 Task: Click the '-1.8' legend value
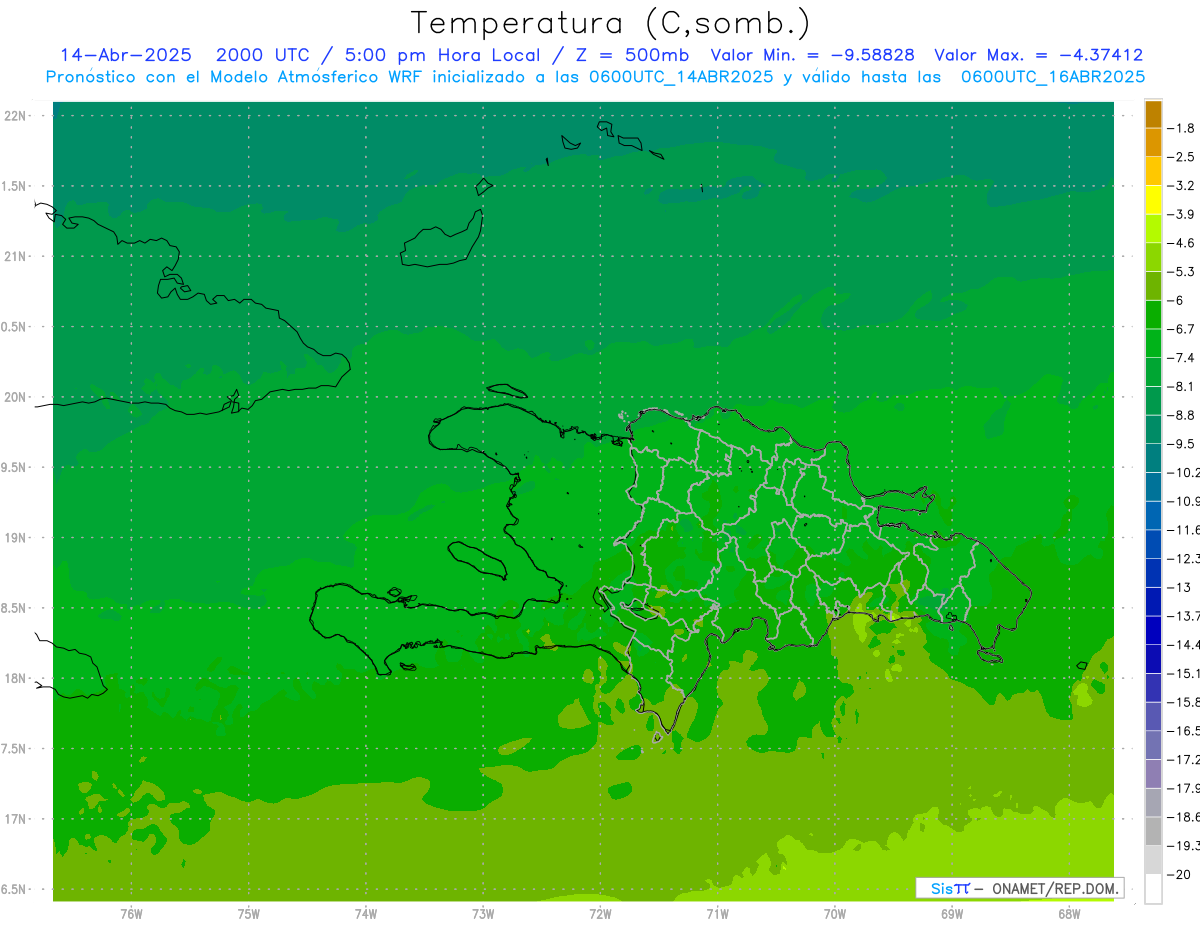pos(1181,128)
